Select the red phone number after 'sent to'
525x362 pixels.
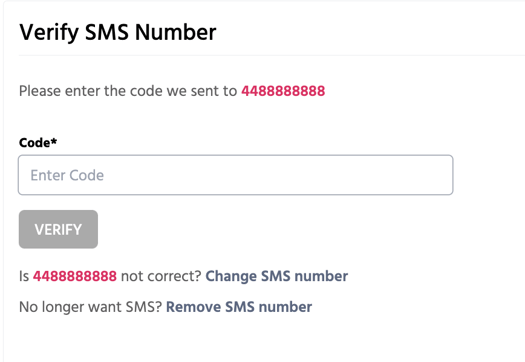click(283, 91)
